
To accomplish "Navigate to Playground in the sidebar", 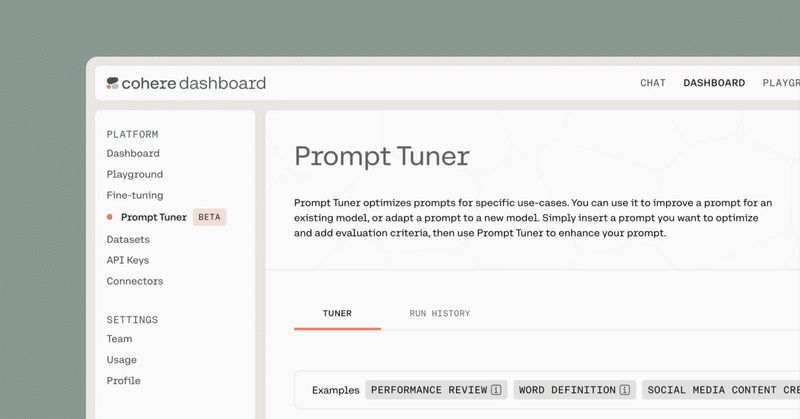I will 135,175.
